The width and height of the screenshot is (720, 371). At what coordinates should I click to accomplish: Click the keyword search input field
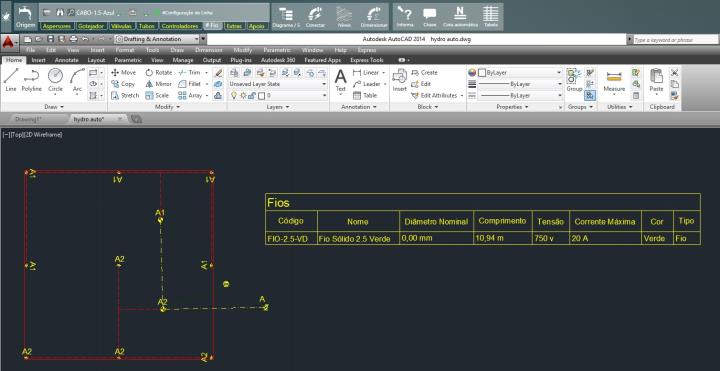pyautogui.click(x=675, y=40)
